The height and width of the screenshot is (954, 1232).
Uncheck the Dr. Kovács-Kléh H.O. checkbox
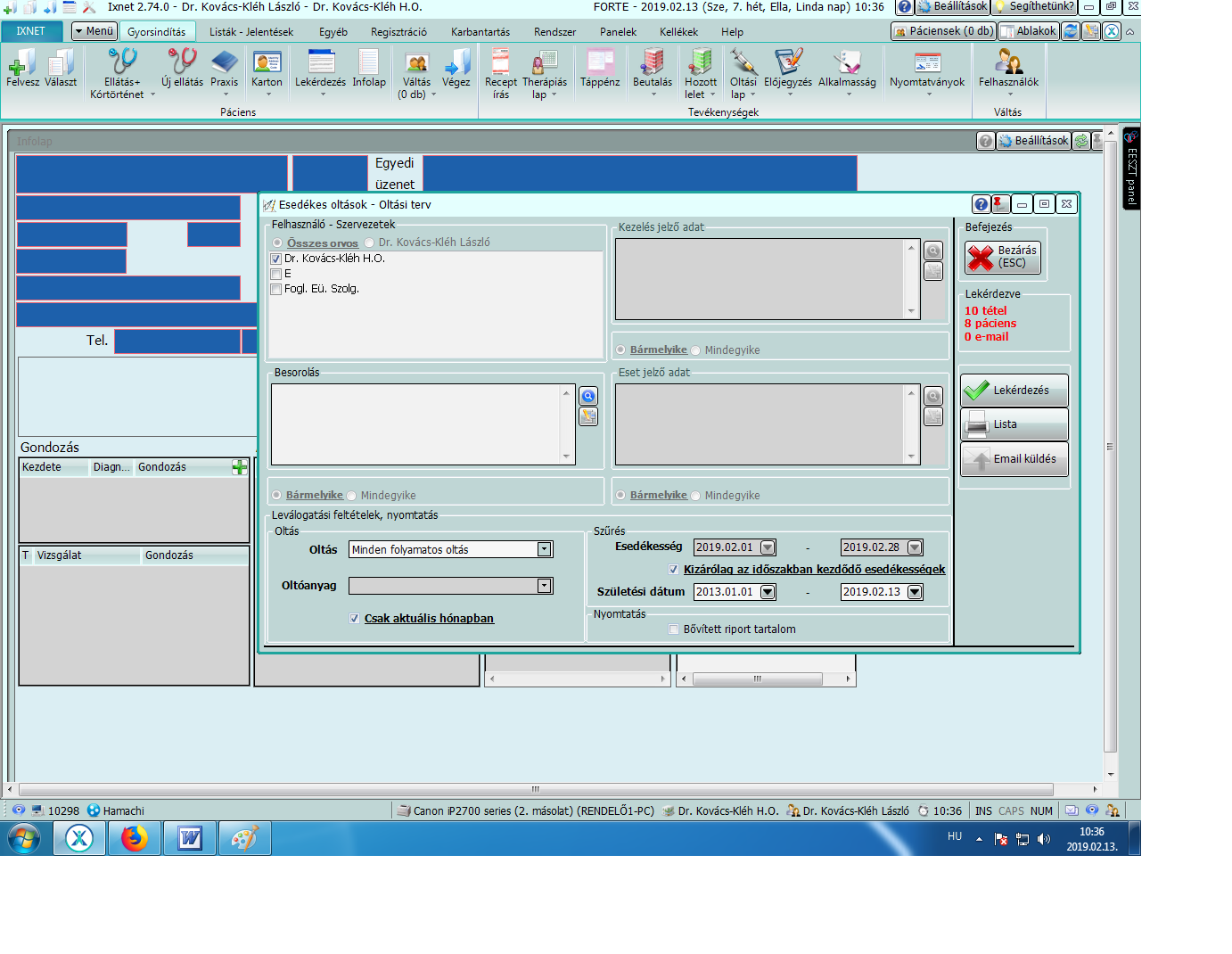(x=276, y=259)
